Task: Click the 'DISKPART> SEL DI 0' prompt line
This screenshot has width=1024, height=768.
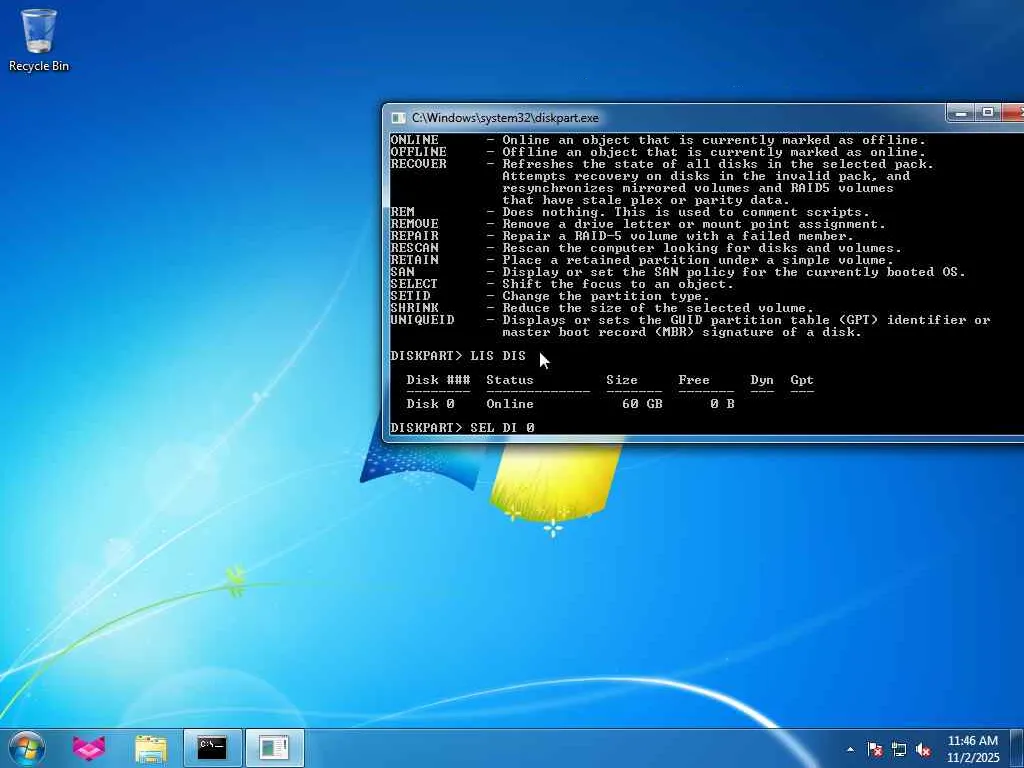Action: (x=462, y=428)
